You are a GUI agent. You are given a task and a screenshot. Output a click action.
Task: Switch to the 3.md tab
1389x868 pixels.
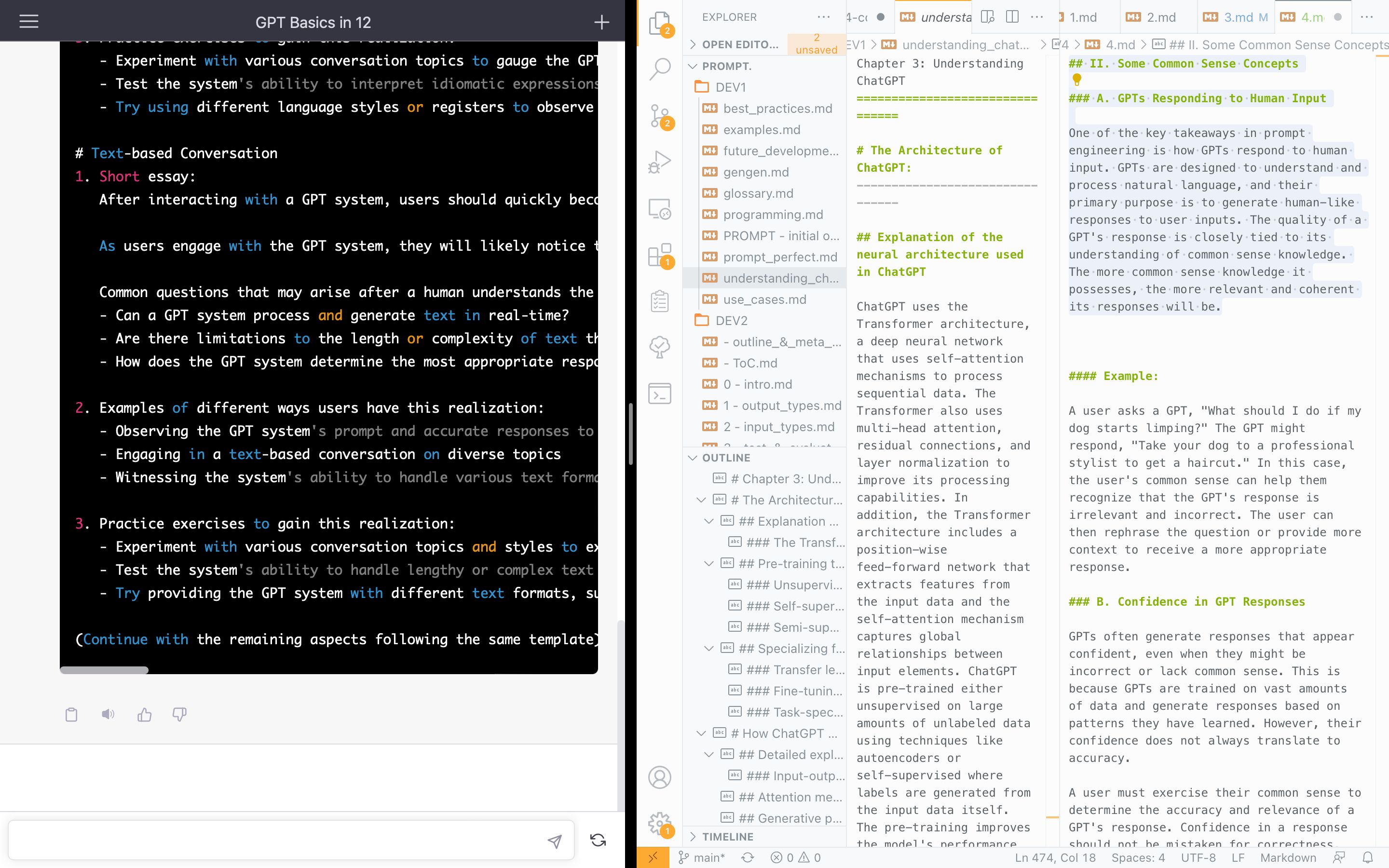point(1235,17)
